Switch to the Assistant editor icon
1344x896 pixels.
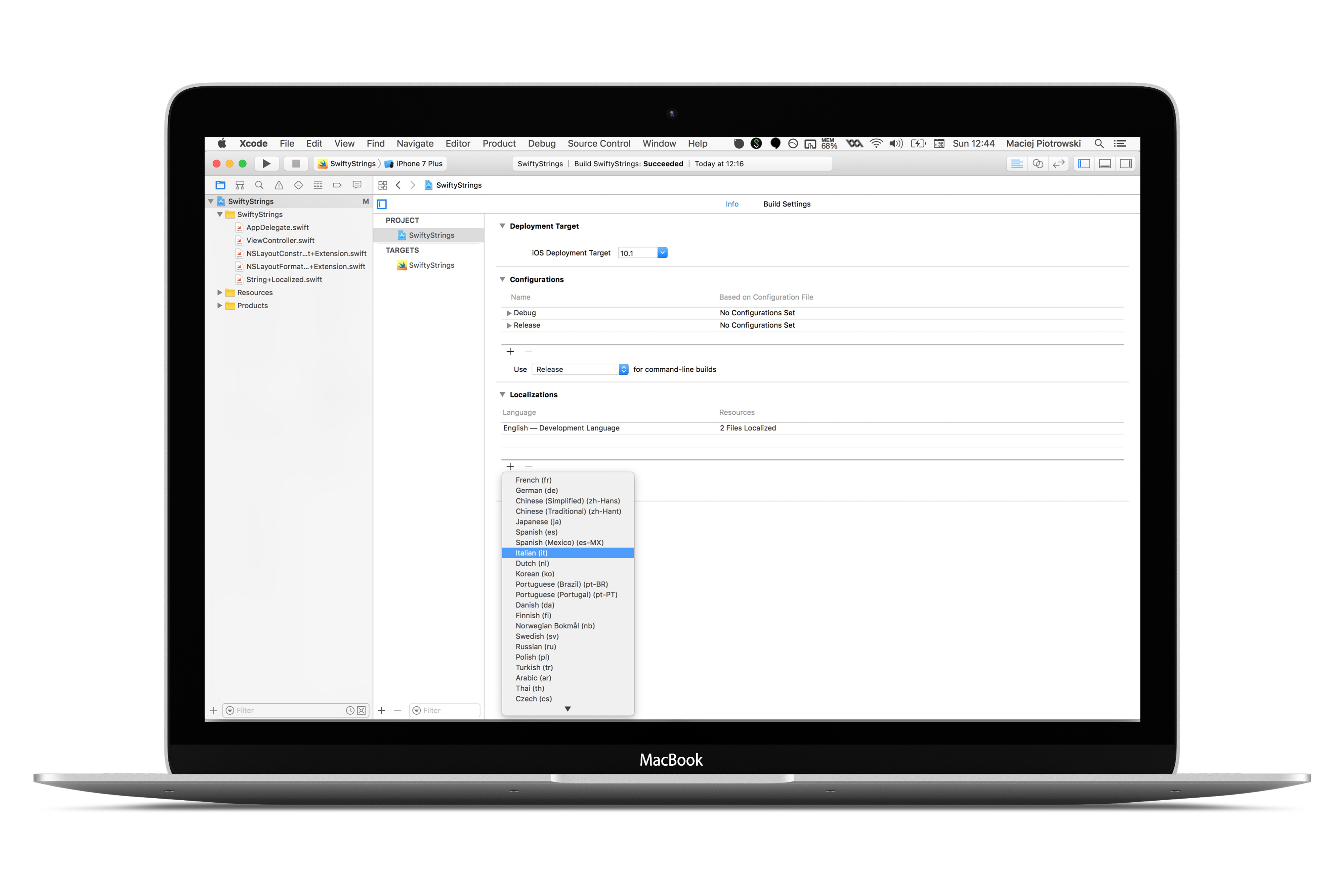1038,164
